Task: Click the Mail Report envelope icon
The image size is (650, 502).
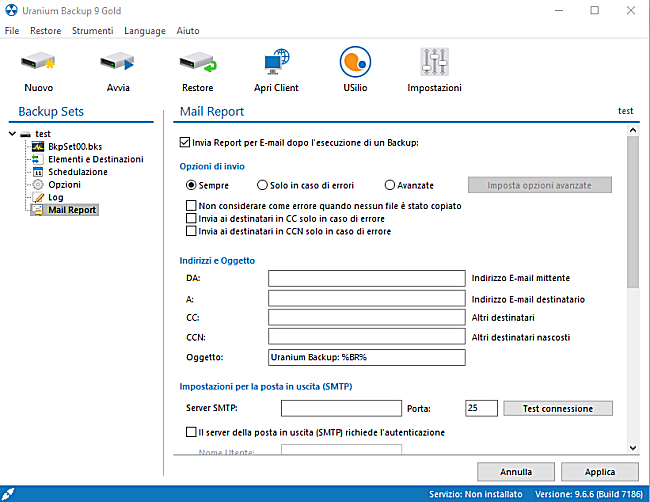Action: (38, 210)
